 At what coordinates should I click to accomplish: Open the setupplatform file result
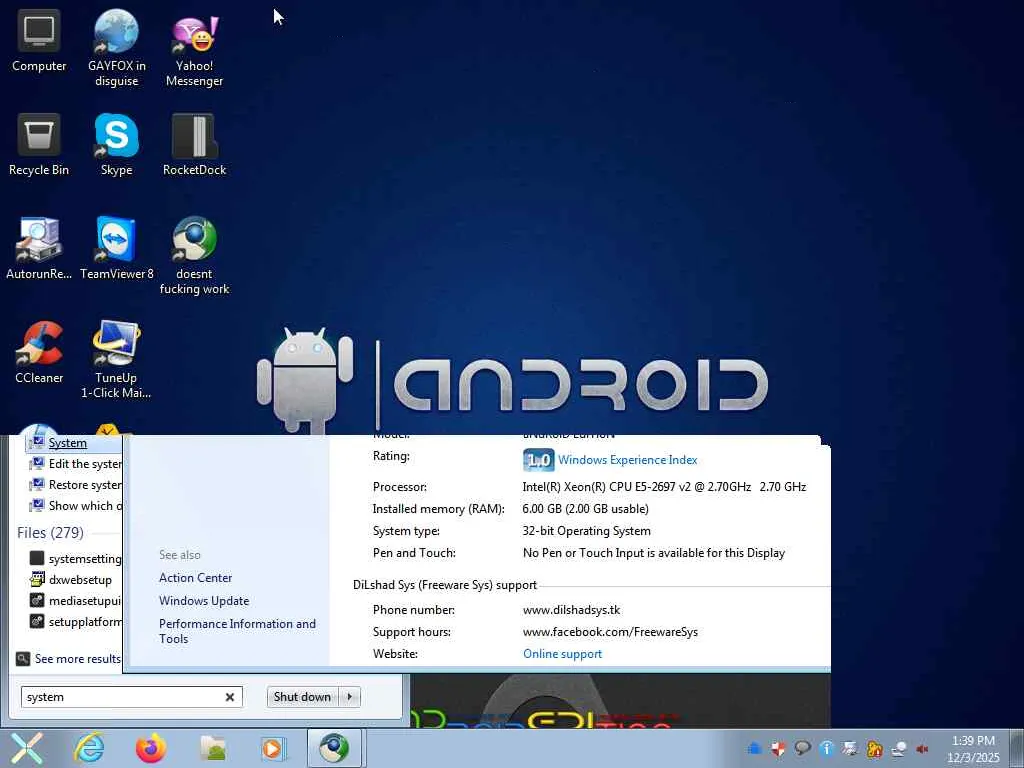coord(75,621)
